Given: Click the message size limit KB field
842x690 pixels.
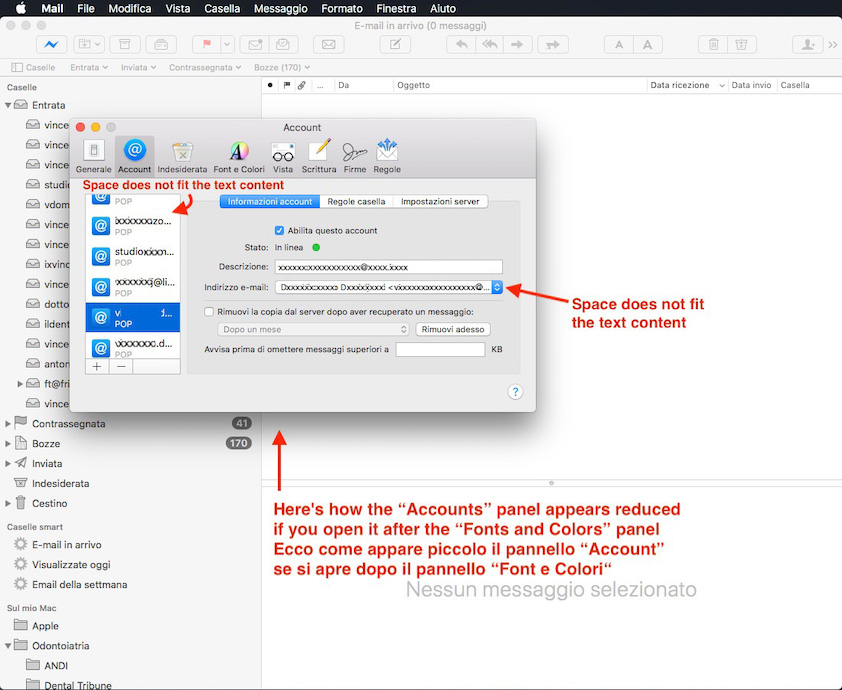Looking at the screenshot, I should point(440,349).
